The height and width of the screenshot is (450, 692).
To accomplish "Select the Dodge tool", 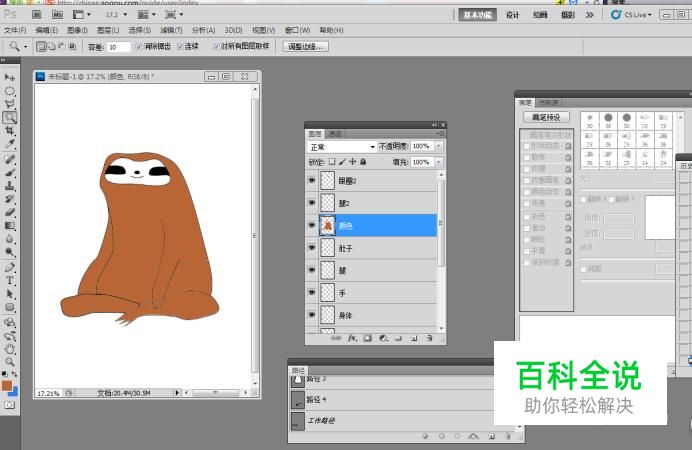I will 10,252.
